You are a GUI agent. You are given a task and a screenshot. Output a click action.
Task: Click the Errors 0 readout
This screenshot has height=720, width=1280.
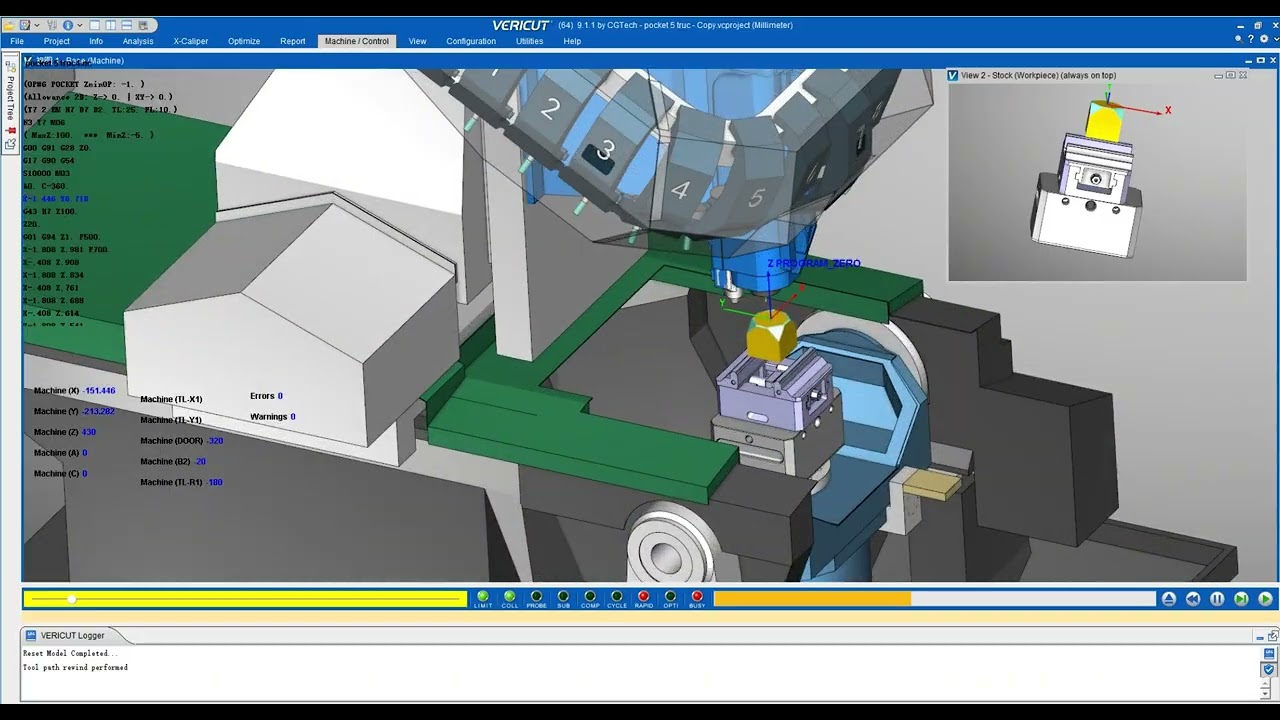point(266,396)
